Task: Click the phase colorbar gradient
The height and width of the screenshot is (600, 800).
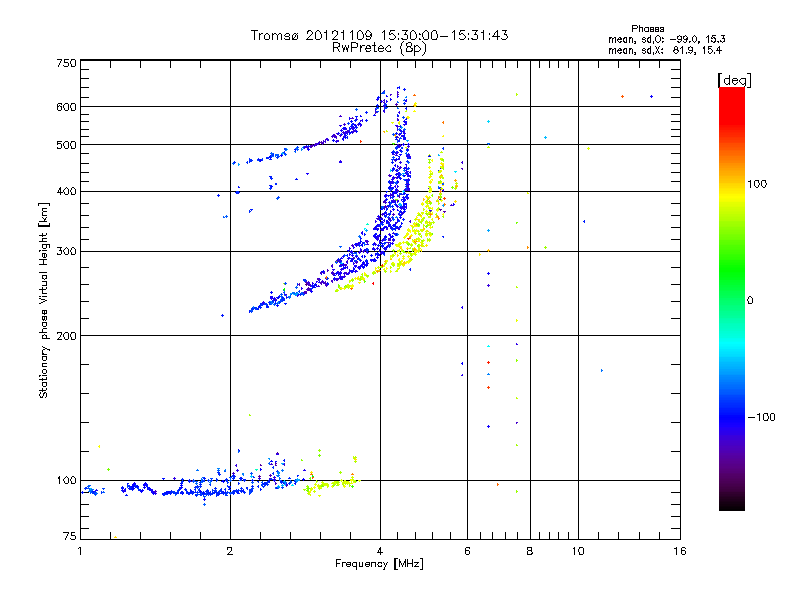Action: [732, 299]
